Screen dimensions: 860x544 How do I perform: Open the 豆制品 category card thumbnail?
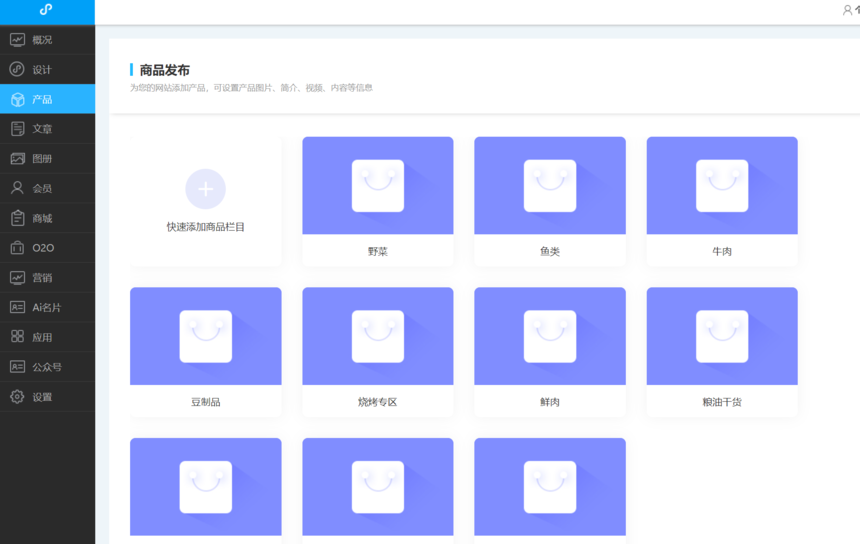point(206,336)
